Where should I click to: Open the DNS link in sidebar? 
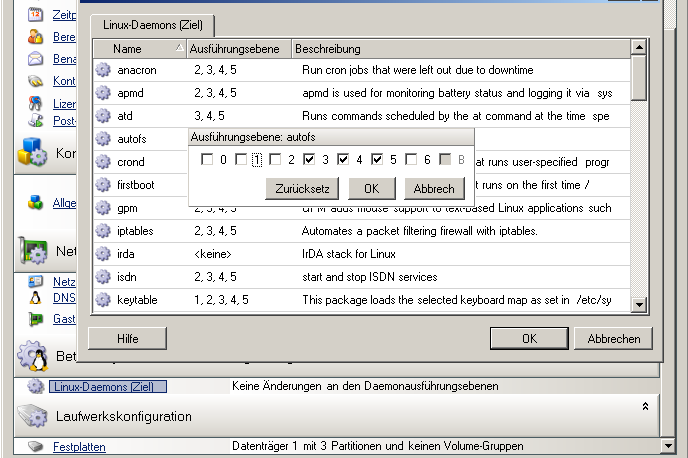(x=64, y=298)
